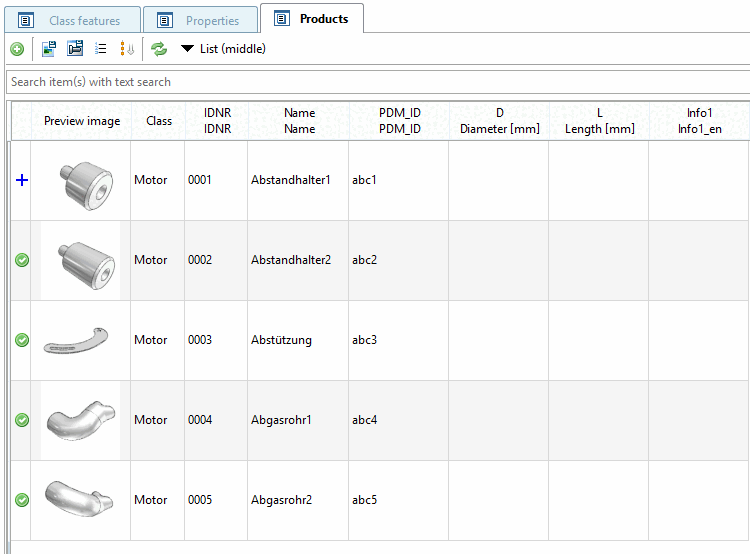Screen dimensions: 750x554
Task: Click the Class features tab icon
Action: [26, 21]
